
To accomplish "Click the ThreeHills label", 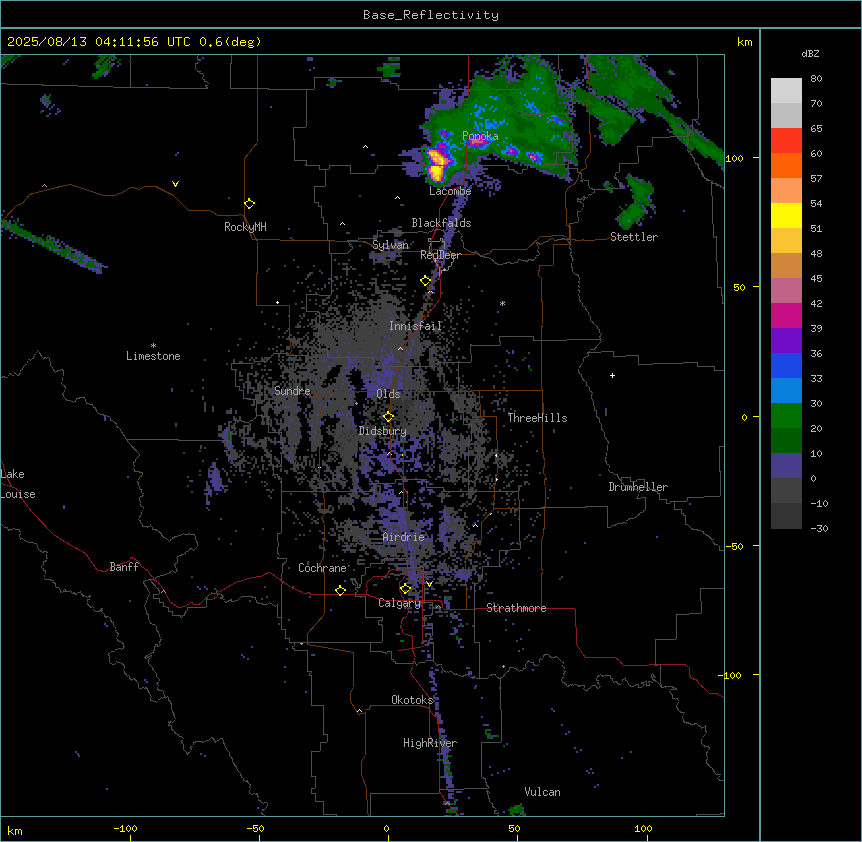I will [537, 418].
